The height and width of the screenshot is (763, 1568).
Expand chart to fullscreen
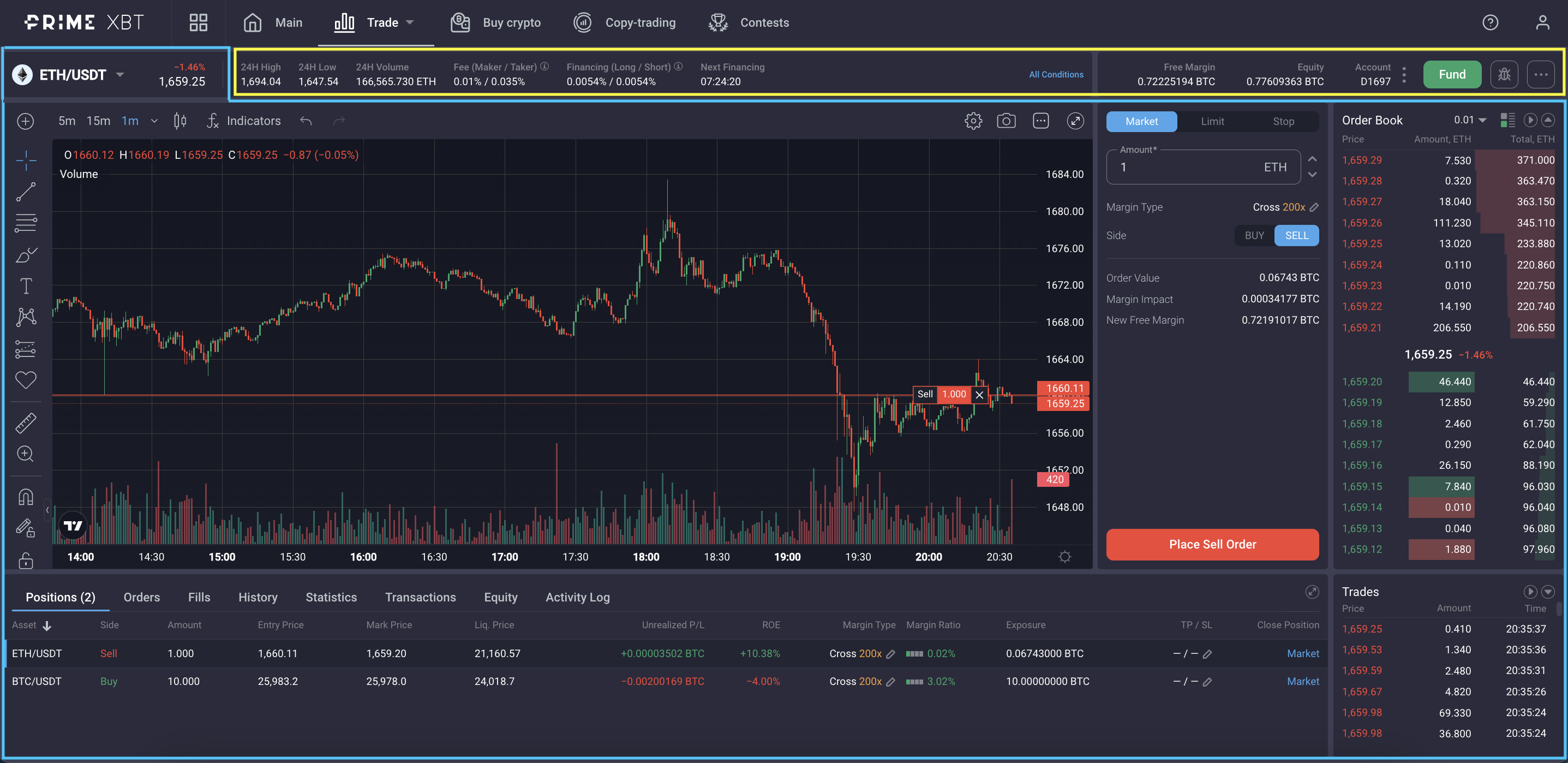pyautogui.click(x=1075, y=121)
